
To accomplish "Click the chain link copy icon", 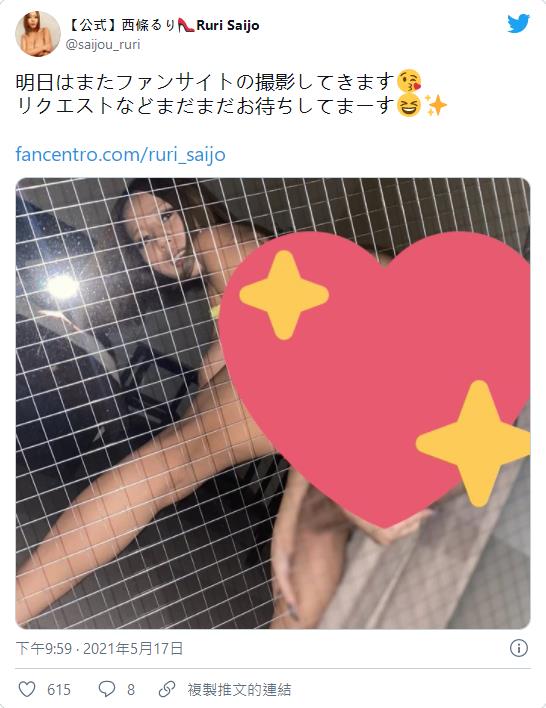I will [167, 689].
